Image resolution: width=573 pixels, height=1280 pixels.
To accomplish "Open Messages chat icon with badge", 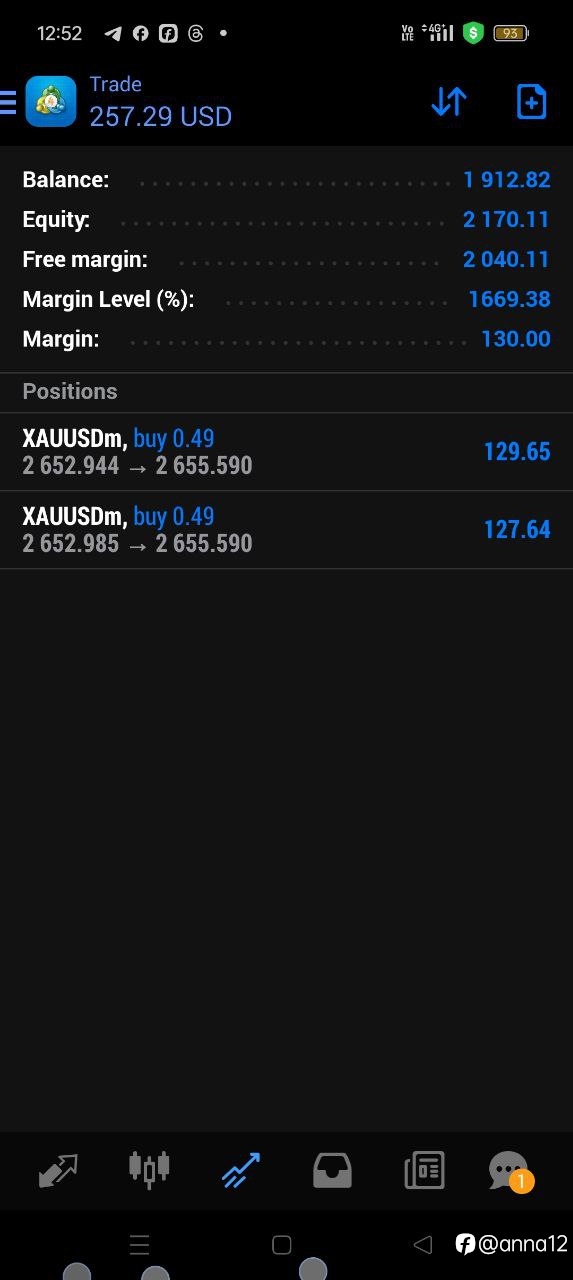I will pos(510,1171).
